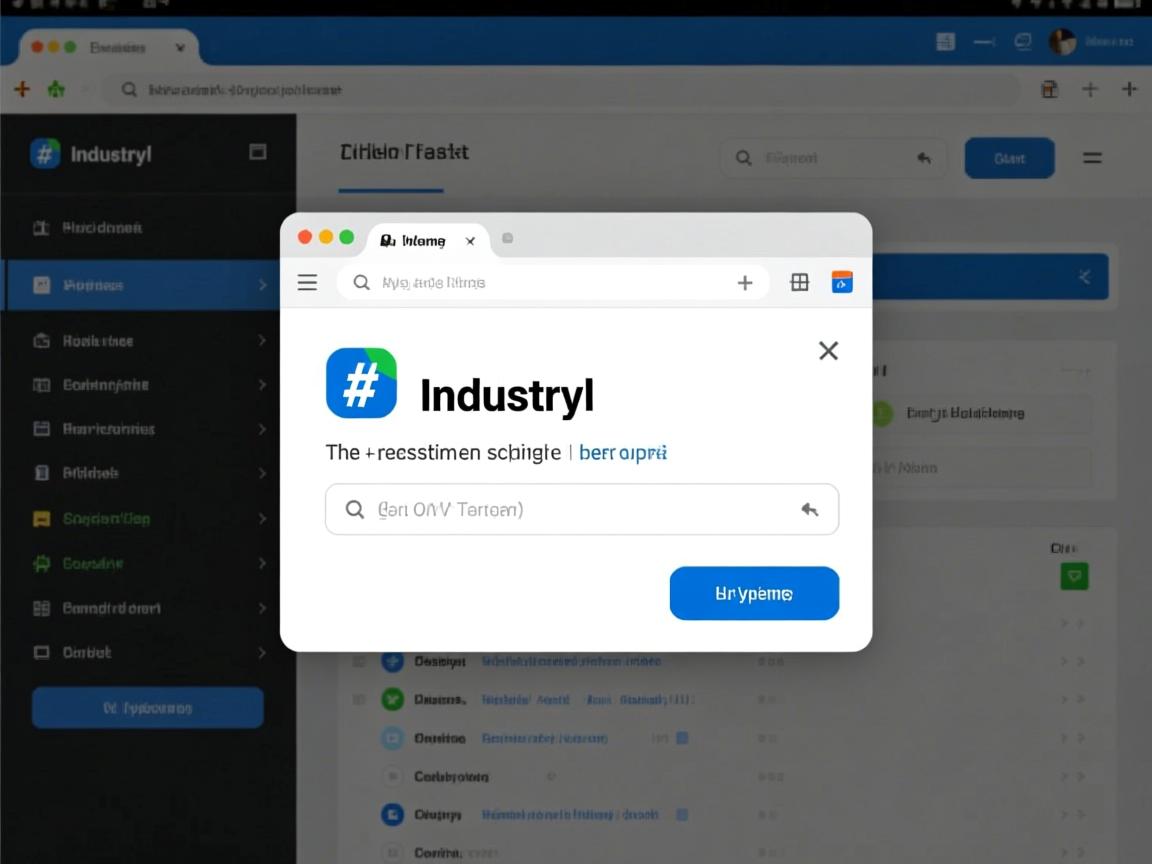Click the plus icon in popup address bar

point(745,283)
